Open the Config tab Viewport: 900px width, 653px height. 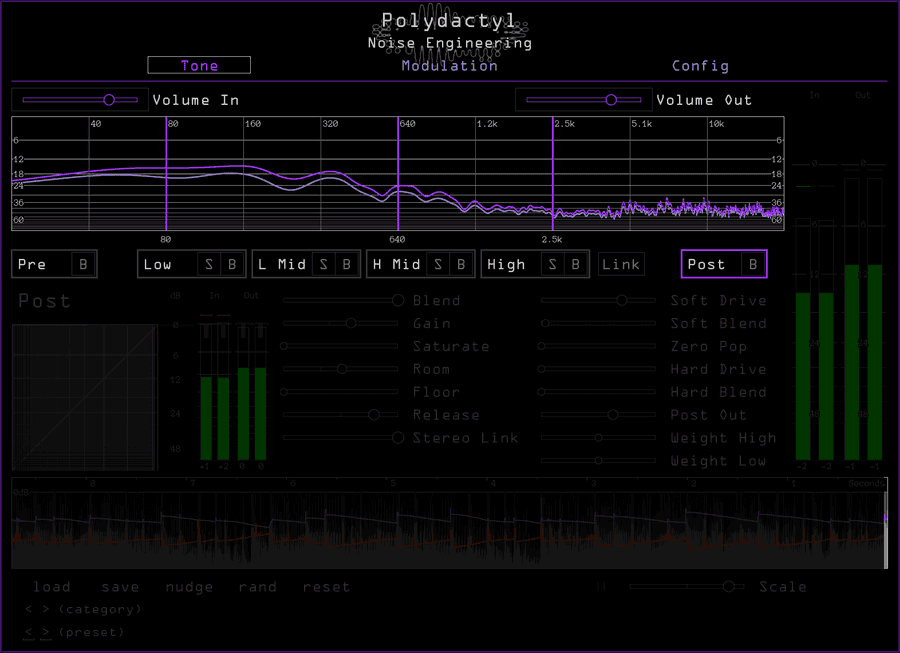(700, 66)
